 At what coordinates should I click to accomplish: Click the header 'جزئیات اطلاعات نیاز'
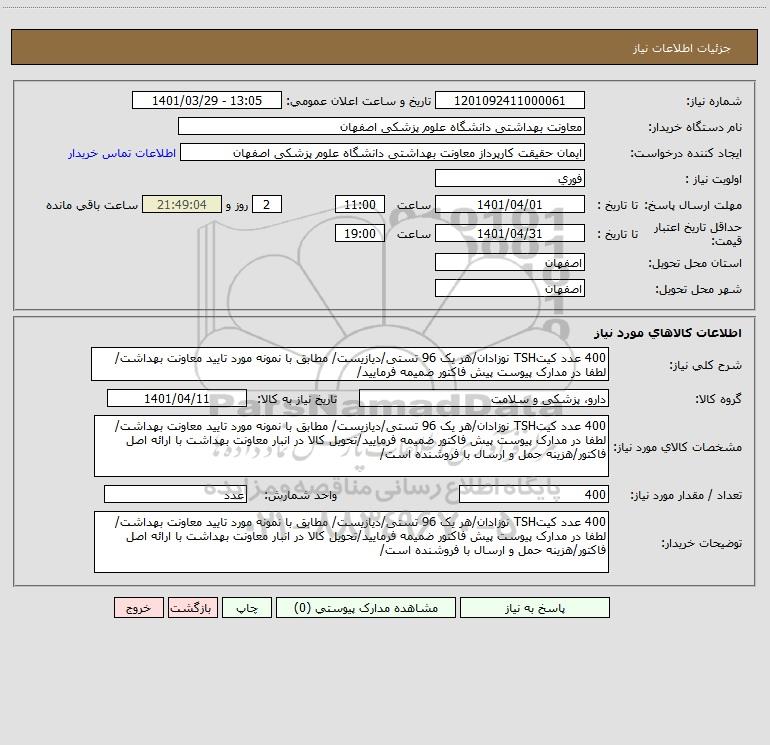(682, 48)
